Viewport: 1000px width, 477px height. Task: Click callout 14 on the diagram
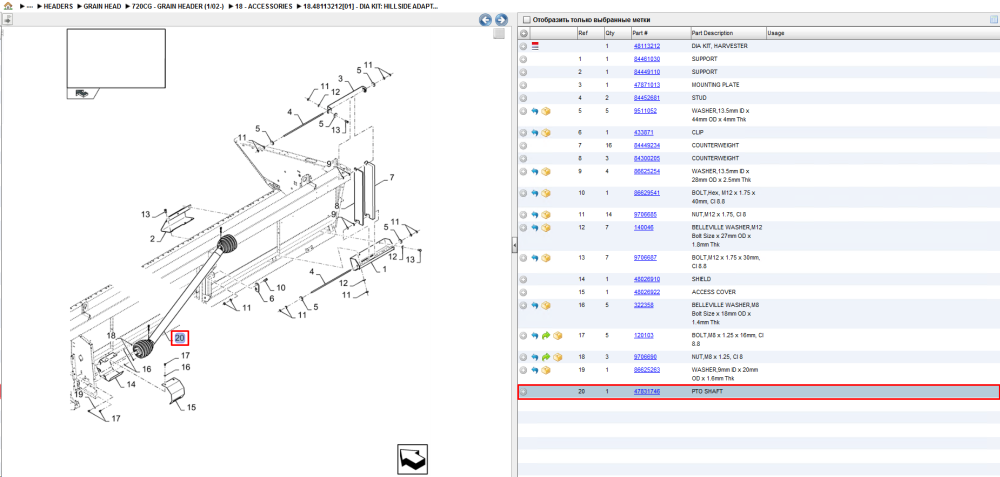pyautogui.click(x=131, y=385)
